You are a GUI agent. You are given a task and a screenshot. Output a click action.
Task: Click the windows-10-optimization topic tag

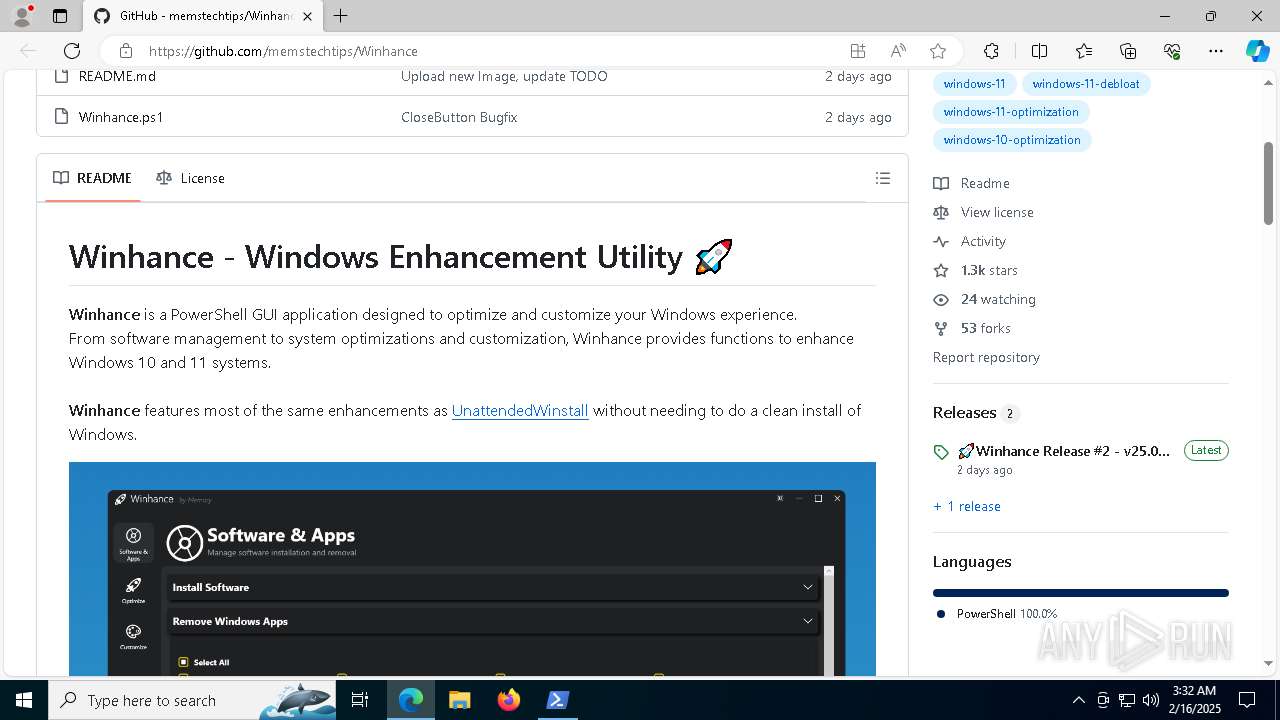pyautogui.click(x=1012, y=140)
